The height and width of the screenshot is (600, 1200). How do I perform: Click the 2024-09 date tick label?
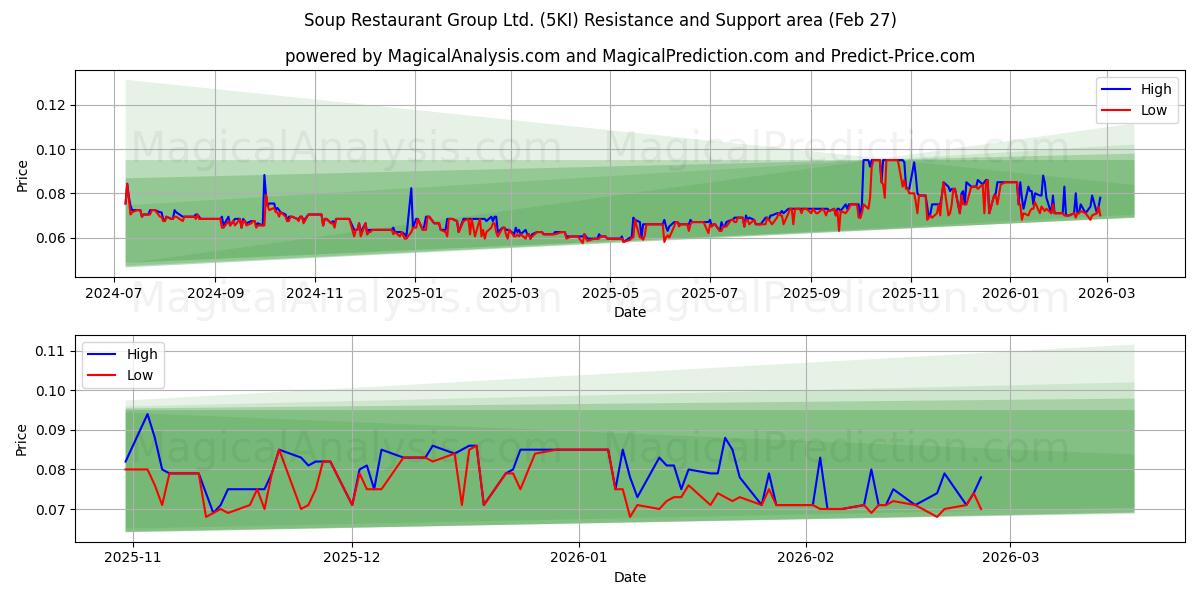(x=216, y=295)
